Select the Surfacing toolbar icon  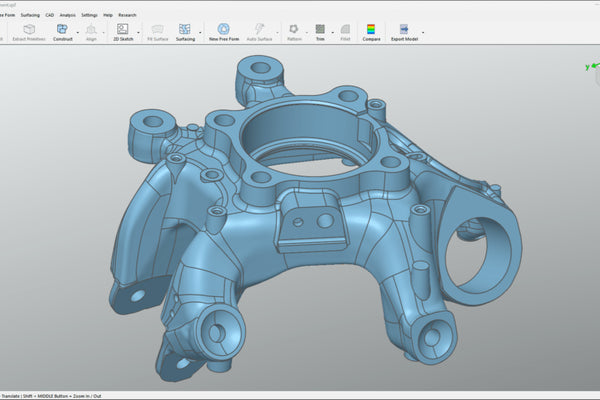[x=185, y=30]
